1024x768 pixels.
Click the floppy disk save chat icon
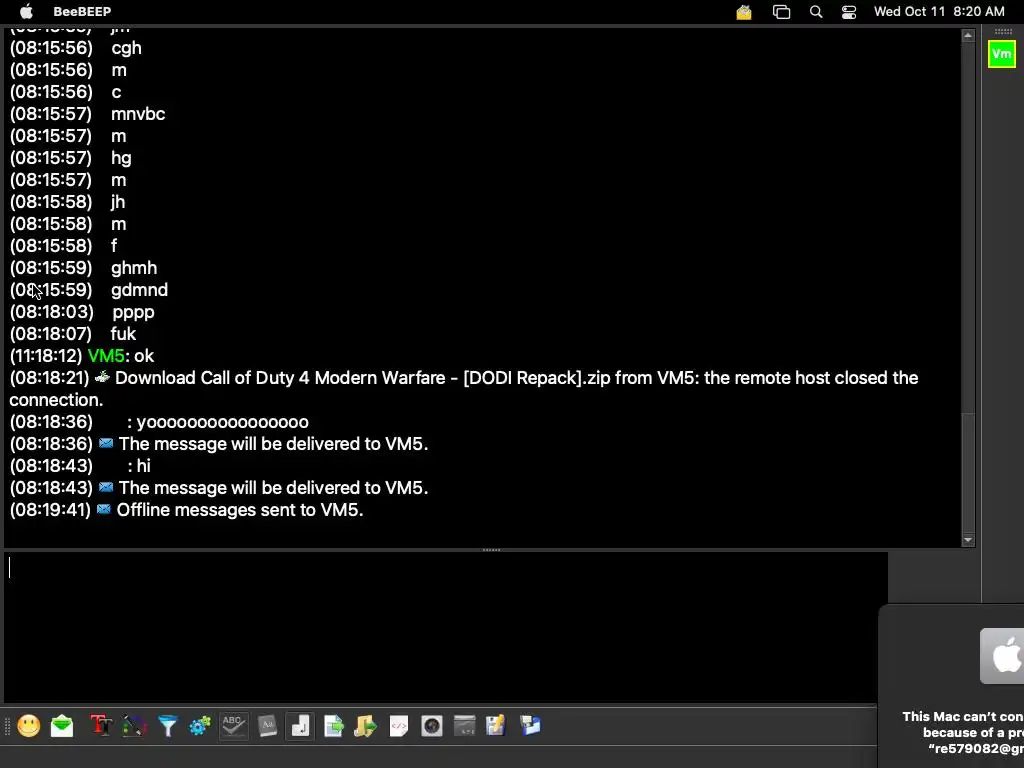496,726
